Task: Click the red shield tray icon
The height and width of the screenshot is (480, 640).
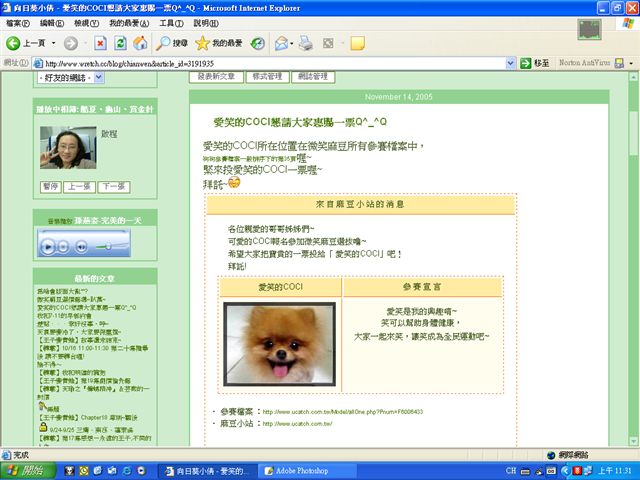Action: 577,471
